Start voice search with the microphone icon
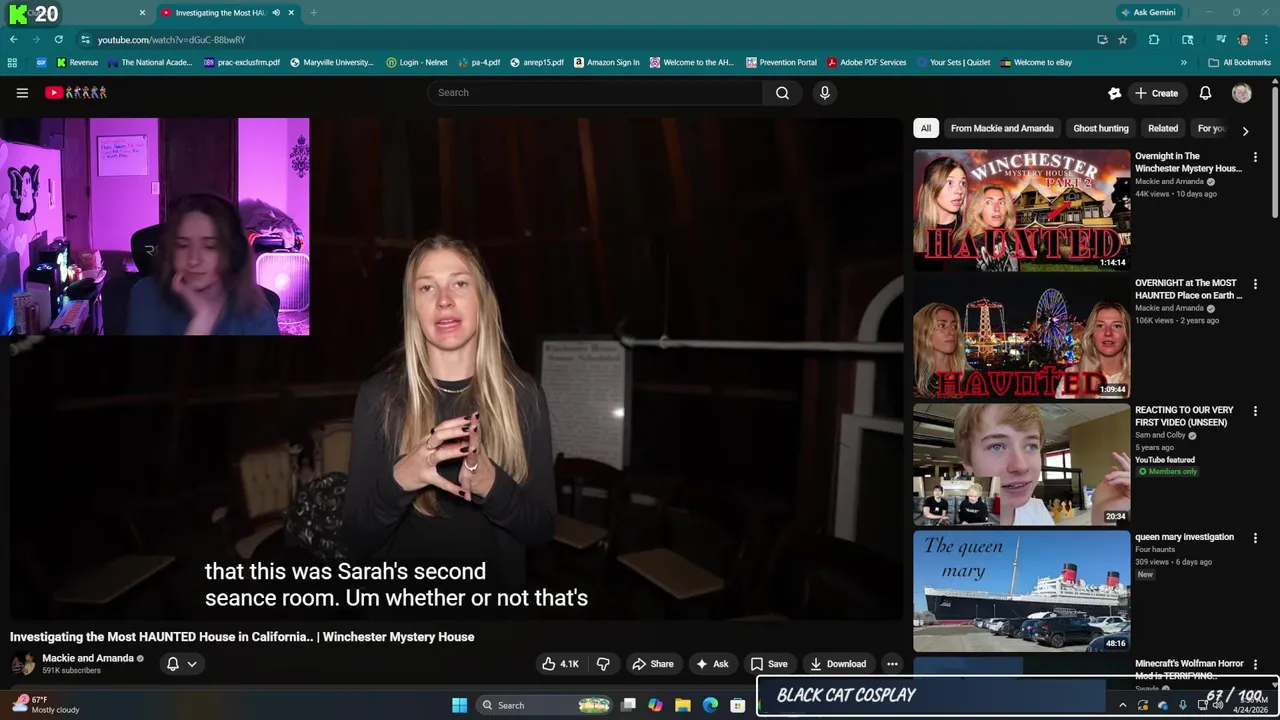The height and width of the screenshot is (720, 1280). point(824,93)
